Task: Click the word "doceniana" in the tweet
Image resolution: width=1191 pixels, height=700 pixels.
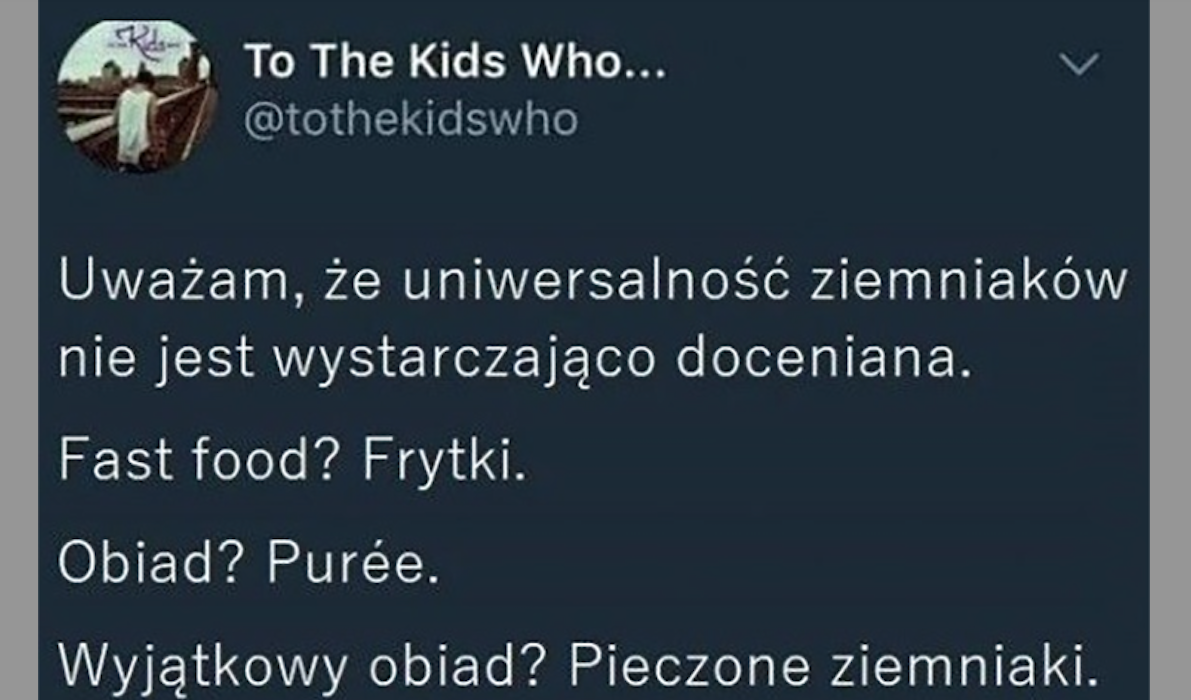Action: pyautogui.click(x=817, y=358)
